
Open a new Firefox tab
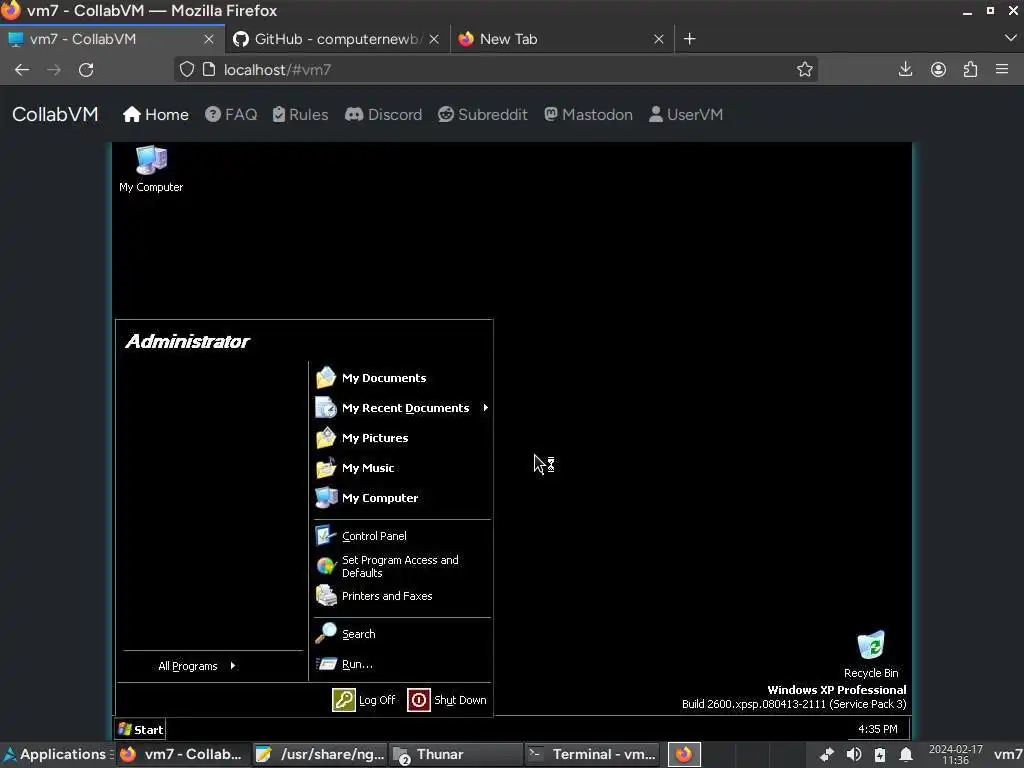(x=689, y=39)
